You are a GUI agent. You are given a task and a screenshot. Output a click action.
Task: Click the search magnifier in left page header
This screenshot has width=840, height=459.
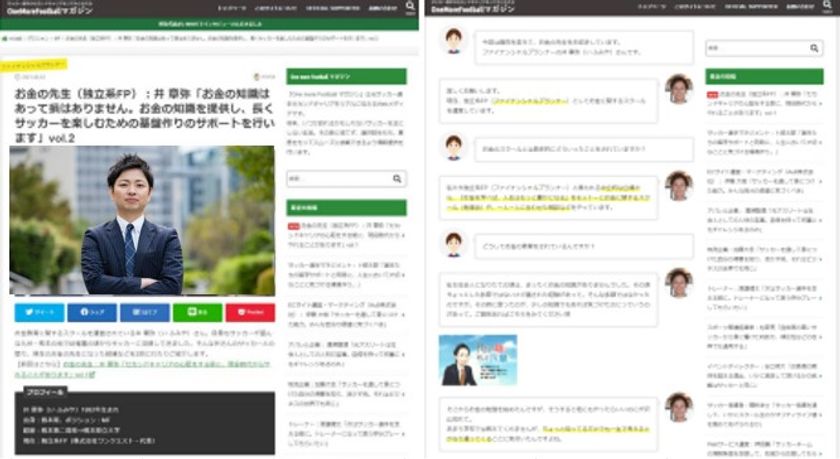click(410, 7)
